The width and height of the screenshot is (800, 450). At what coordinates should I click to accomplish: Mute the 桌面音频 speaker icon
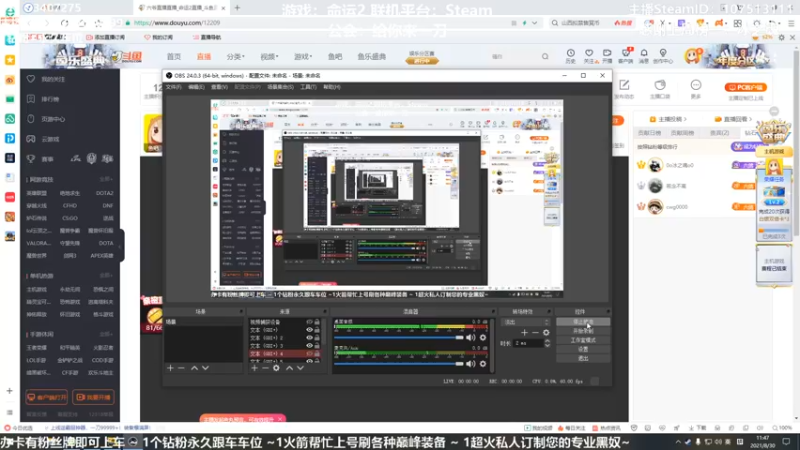470,337
